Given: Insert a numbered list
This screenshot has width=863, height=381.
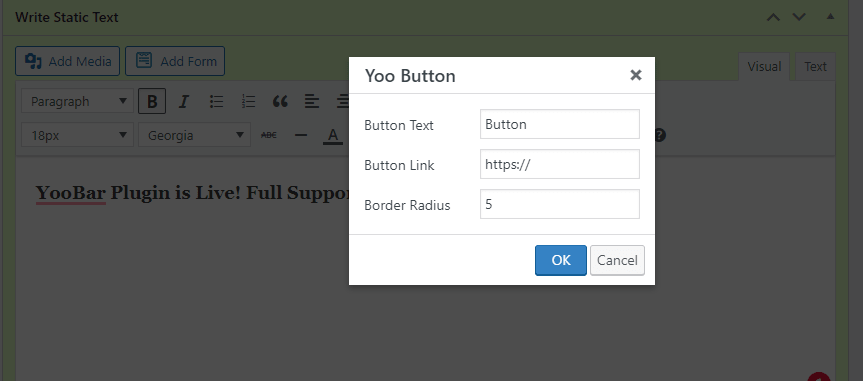Looking at the screenshot, I should (248, 101).
